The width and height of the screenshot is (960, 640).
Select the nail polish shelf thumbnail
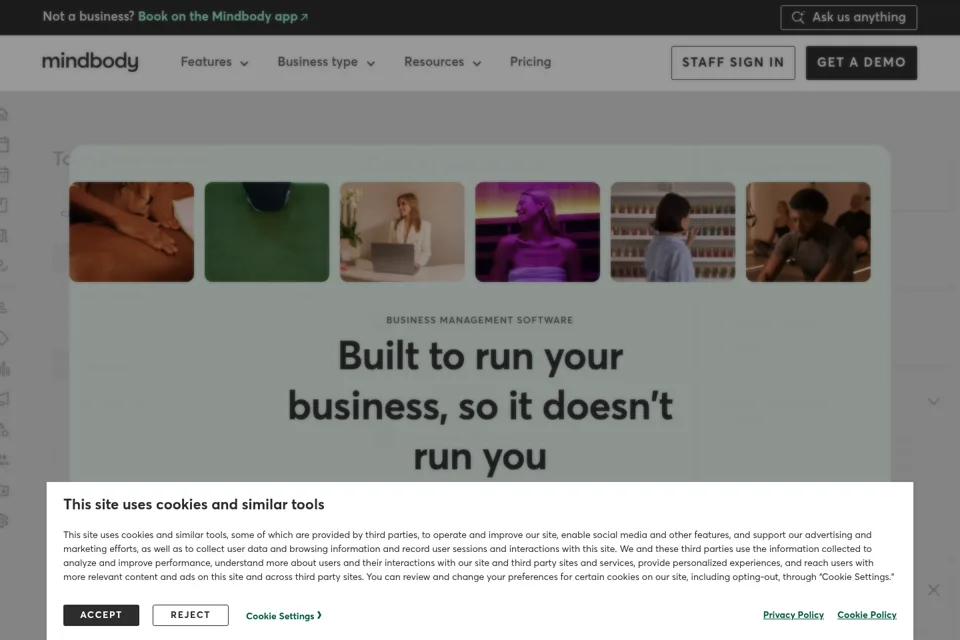(x=673, y=232)
